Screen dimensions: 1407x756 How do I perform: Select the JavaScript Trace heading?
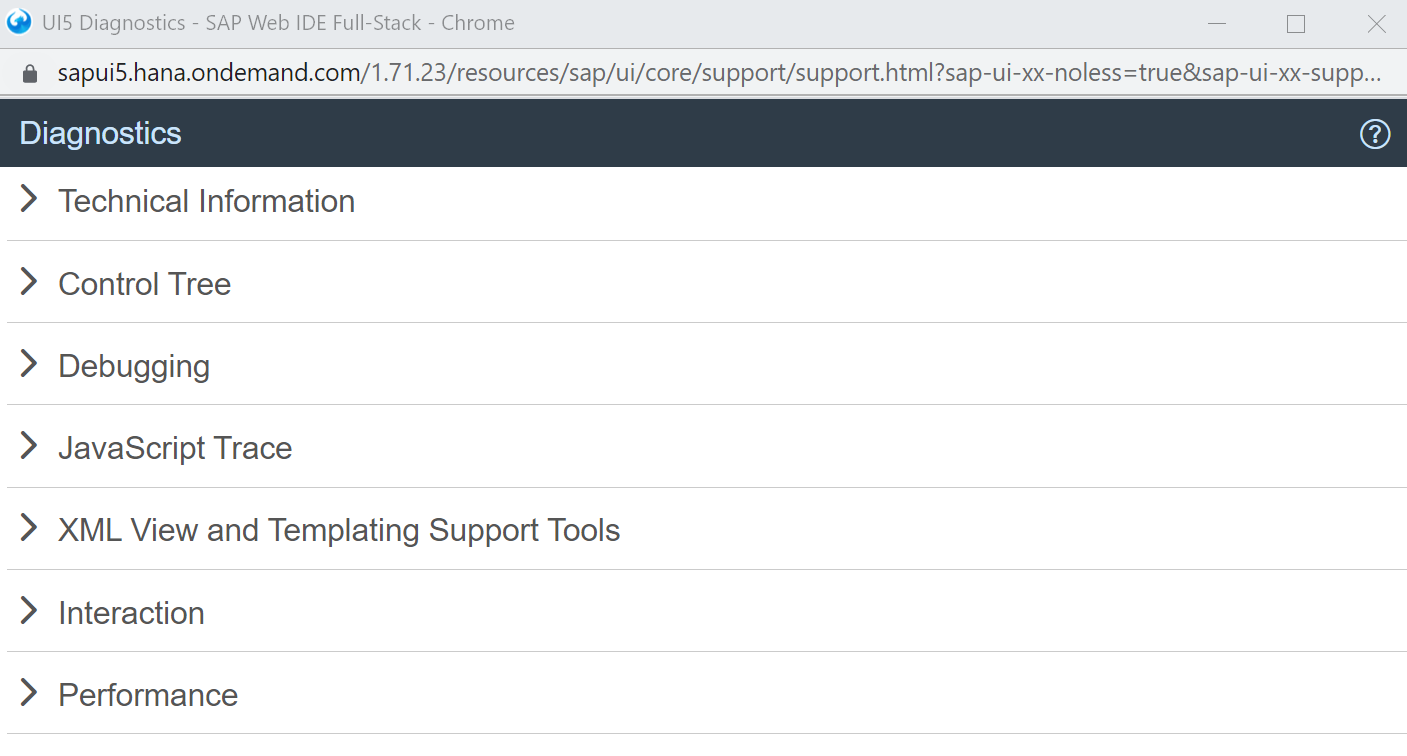pos(175,448)
